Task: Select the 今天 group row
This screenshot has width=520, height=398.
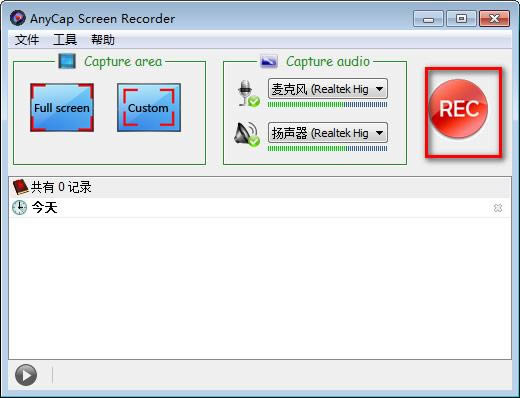Action: coord(260,208)
